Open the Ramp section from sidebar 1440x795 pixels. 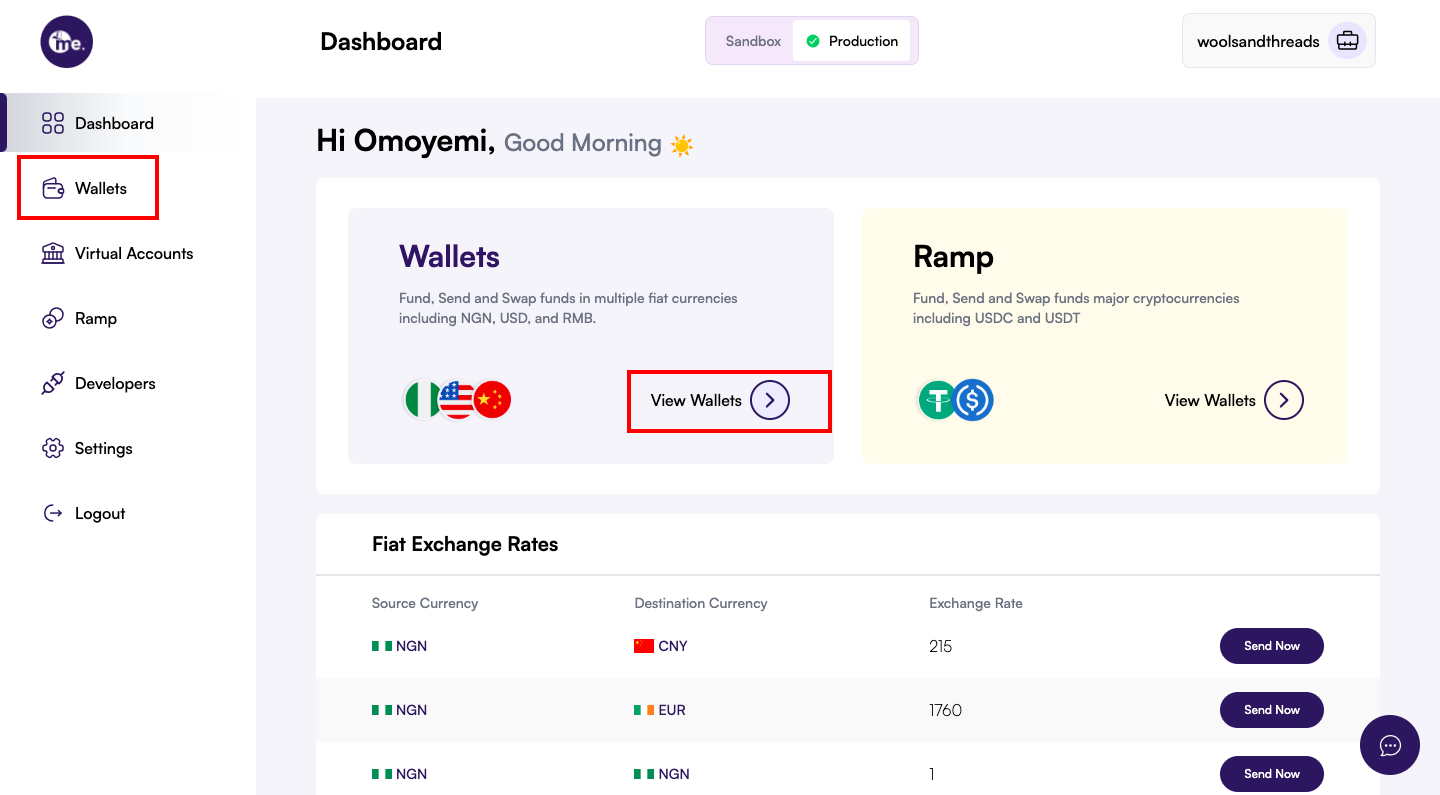point(52,318)
